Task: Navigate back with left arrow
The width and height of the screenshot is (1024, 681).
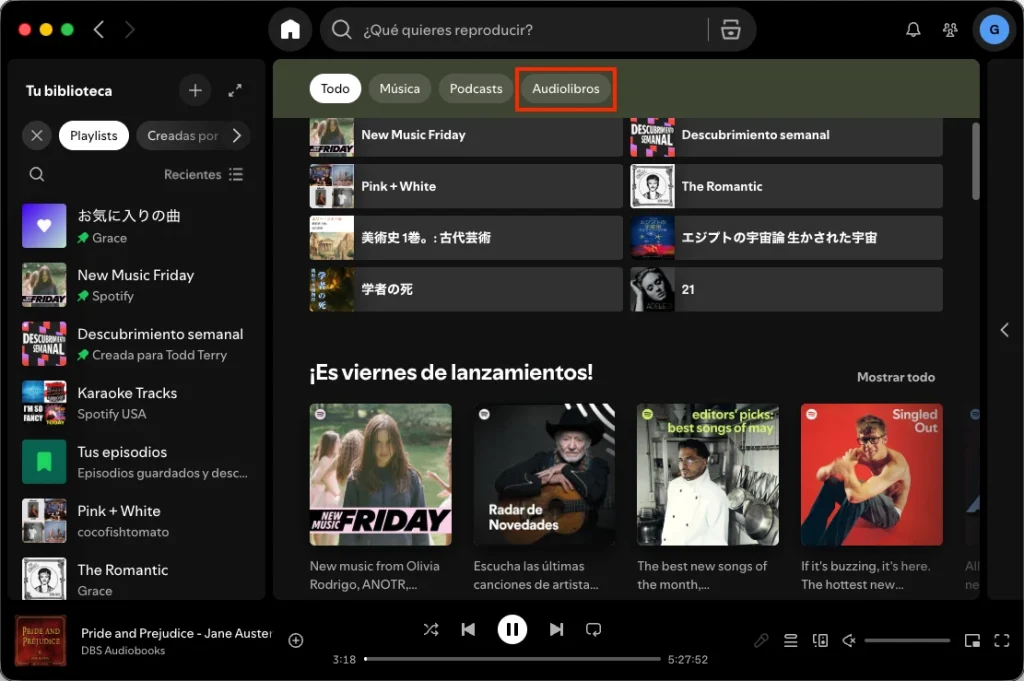Action: tap(99, 29)
